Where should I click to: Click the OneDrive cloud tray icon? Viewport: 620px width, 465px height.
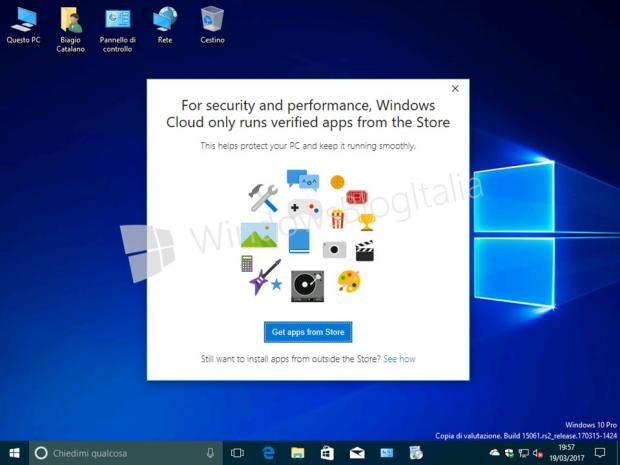(x=495, y=453)
